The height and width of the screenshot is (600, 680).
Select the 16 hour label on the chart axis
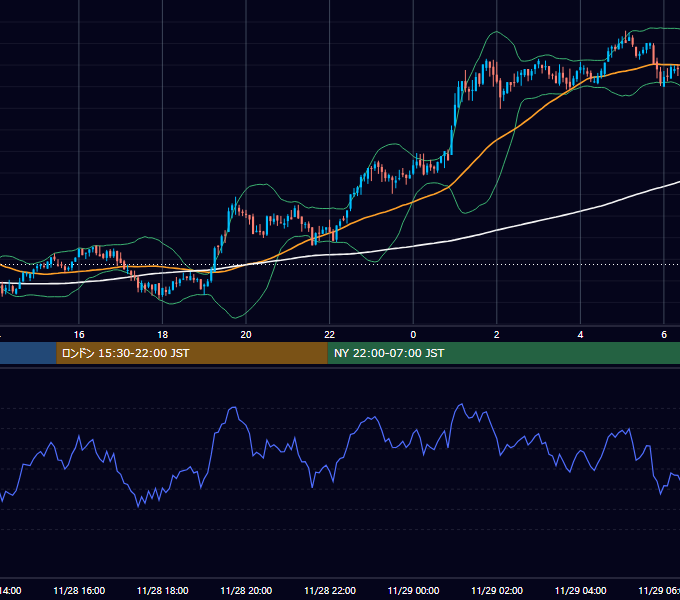click(79, 335)
